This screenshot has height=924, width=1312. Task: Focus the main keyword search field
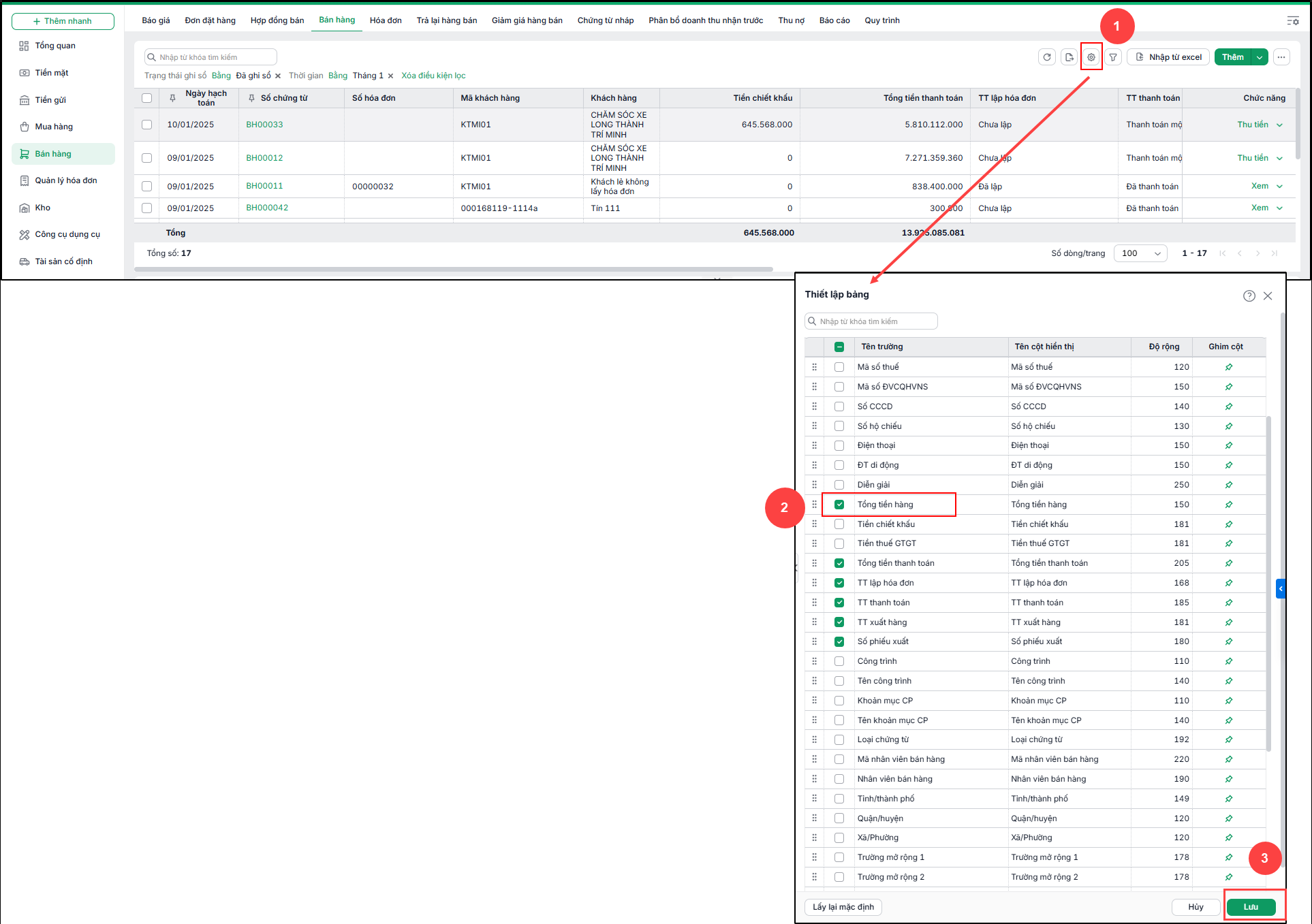click(210, 57)
